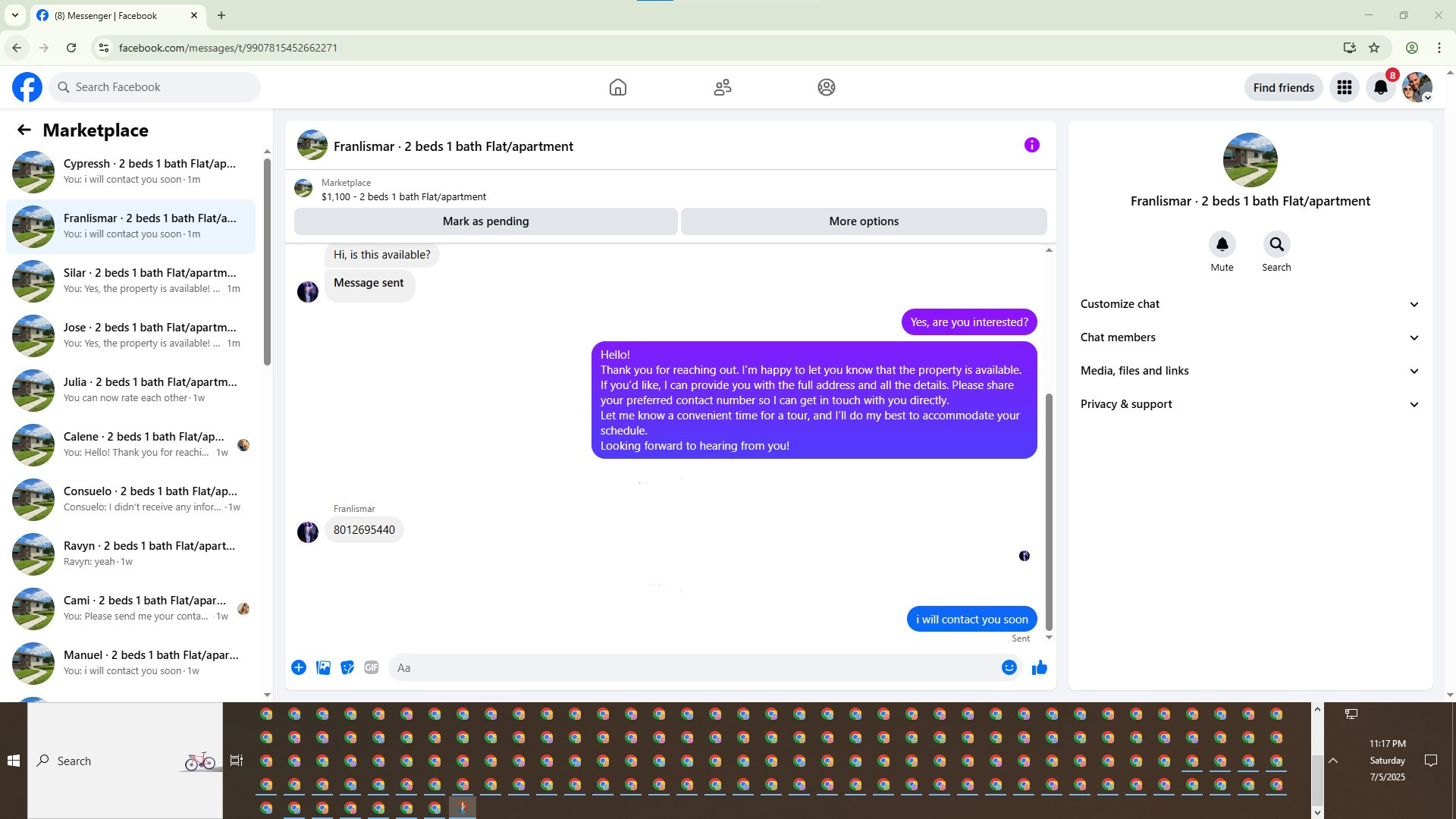Image resolution: width=1456 pixels, height=819 pixels.
Task: Open the notifications bell
Action: click(1380, 87)
